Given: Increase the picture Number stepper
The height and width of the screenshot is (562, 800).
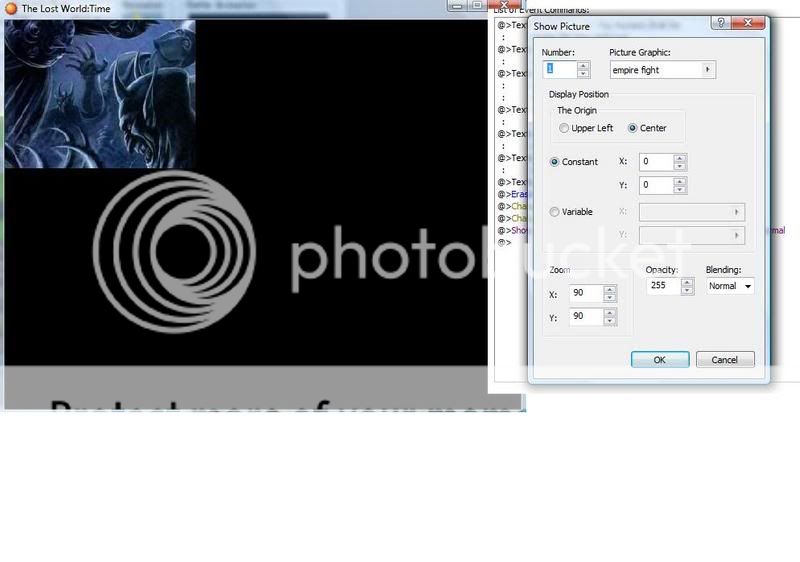Looking at the screenshot, I should click(x=584, y=66).
